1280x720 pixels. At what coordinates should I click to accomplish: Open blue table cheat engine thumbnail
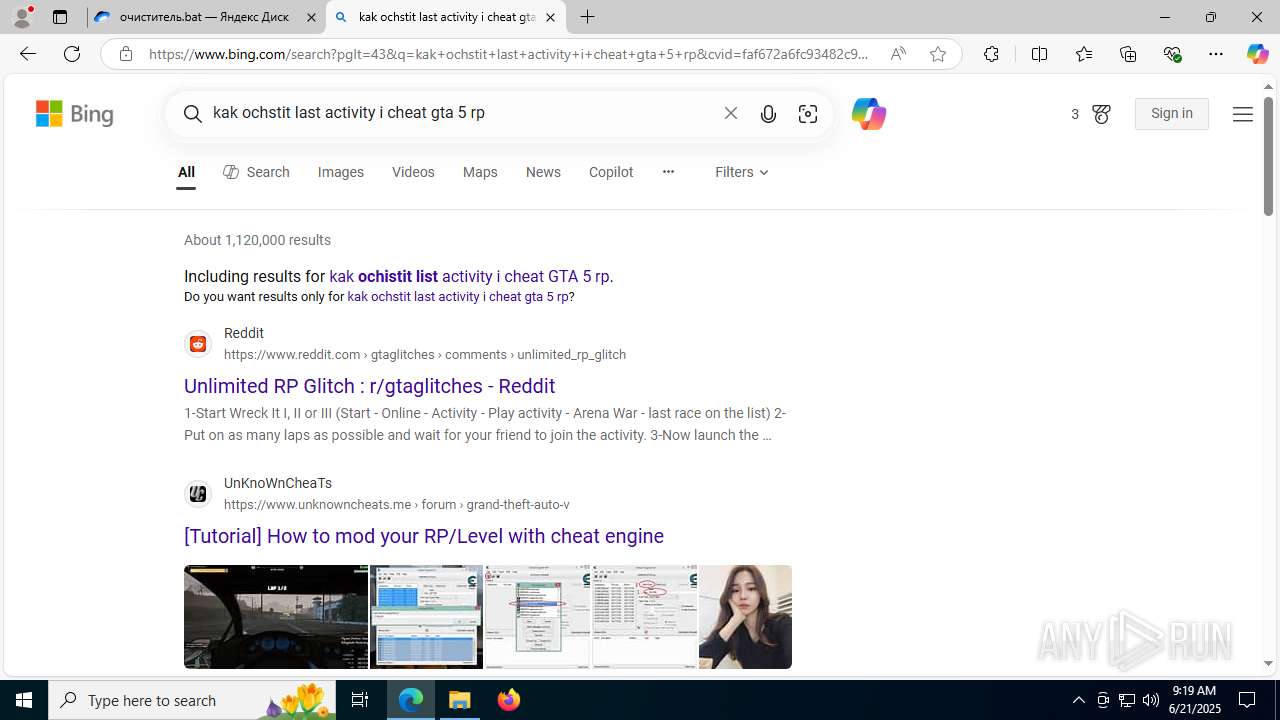[426, 617]
